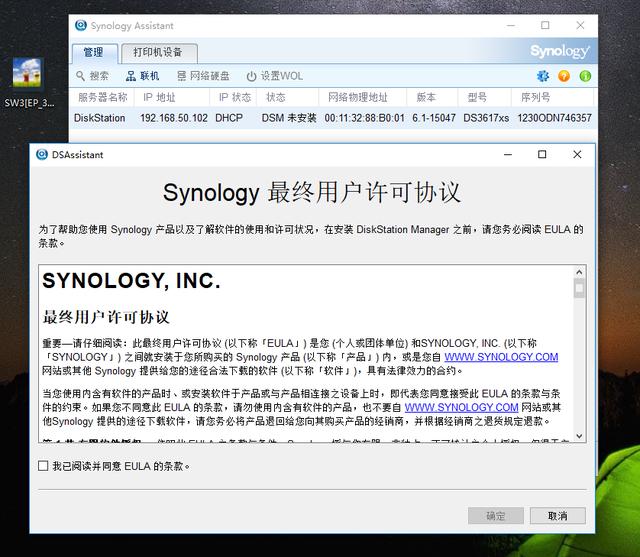640x557 pixels.
Task: Click EULA scrollbar up arrow
Action: 579,272
